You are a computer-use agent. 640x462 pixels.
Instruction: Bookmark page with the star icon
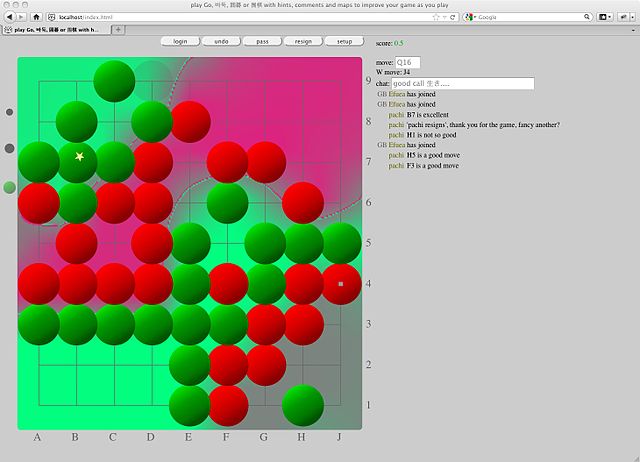(x=436, y=17)
